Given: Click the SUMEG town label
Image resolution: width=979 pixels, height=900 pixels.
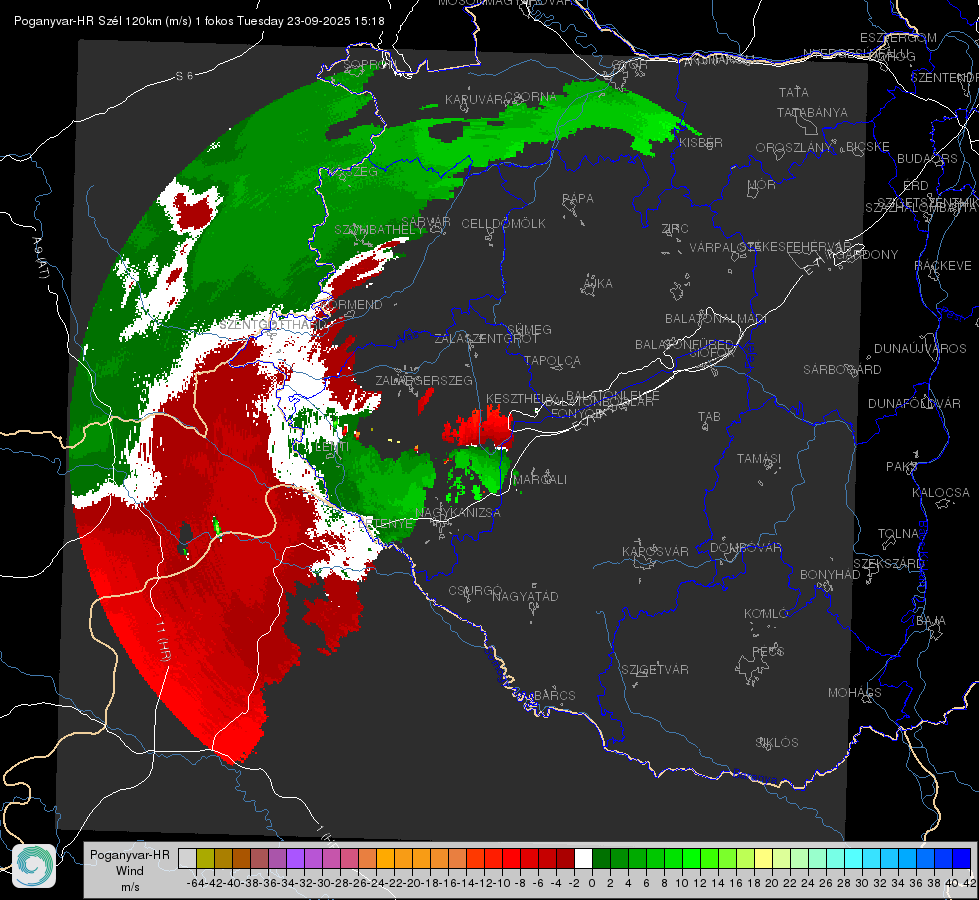Looking at the screenshot, I should [x=529, y=329].
